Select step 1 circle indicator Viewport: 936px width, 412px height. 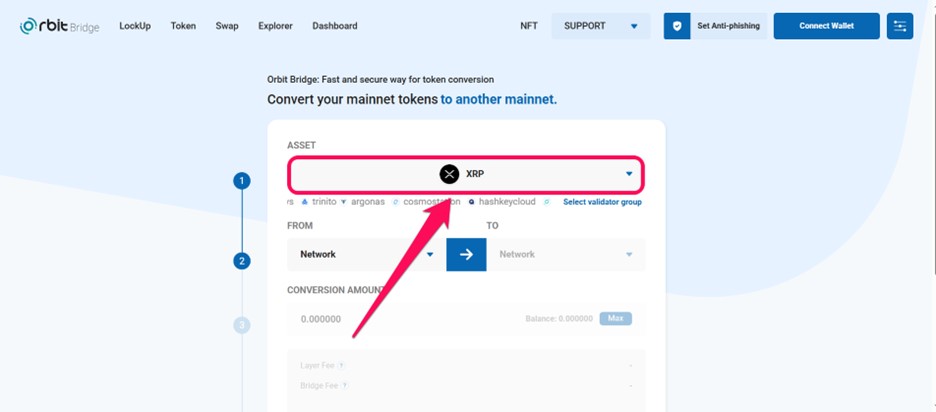242,181
